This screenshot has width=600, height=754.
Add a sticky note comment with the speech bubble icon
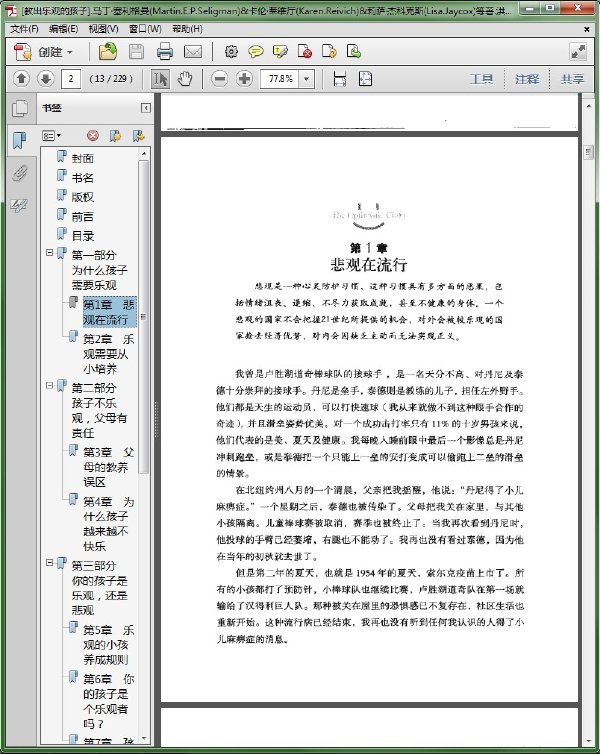255,51
